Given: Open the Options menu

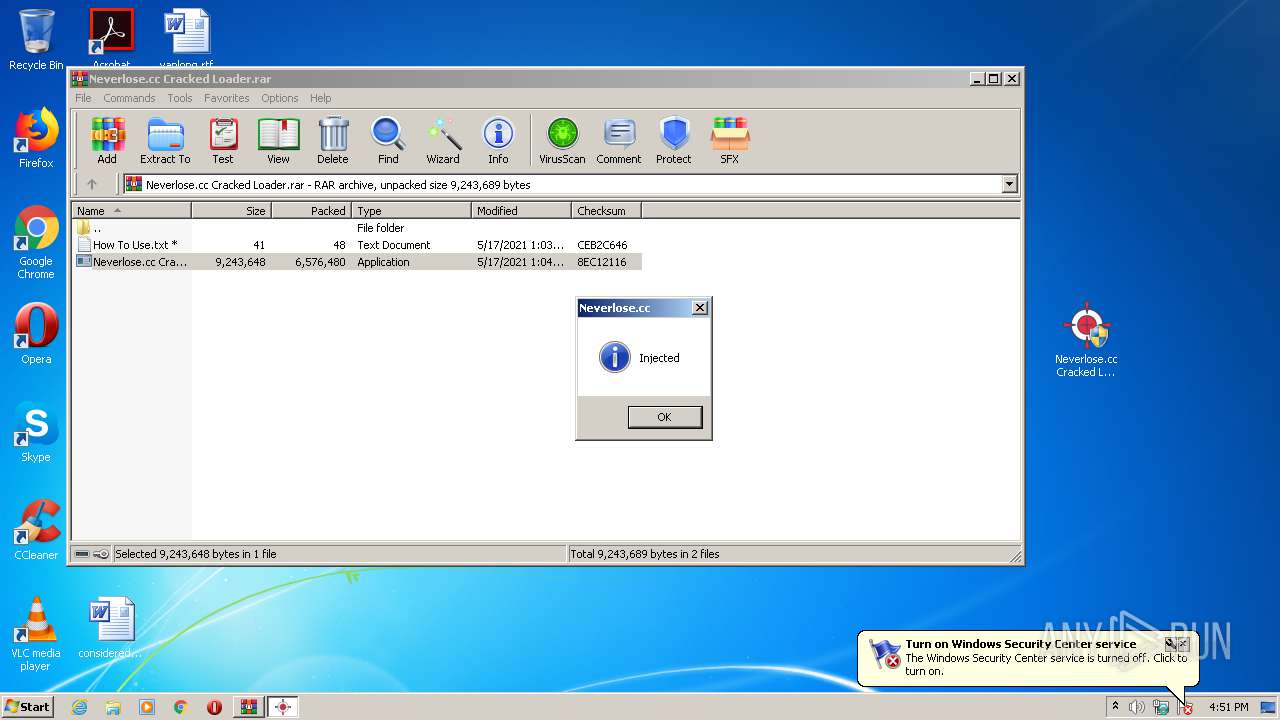Looking at the screenshot, I should 280,98.
